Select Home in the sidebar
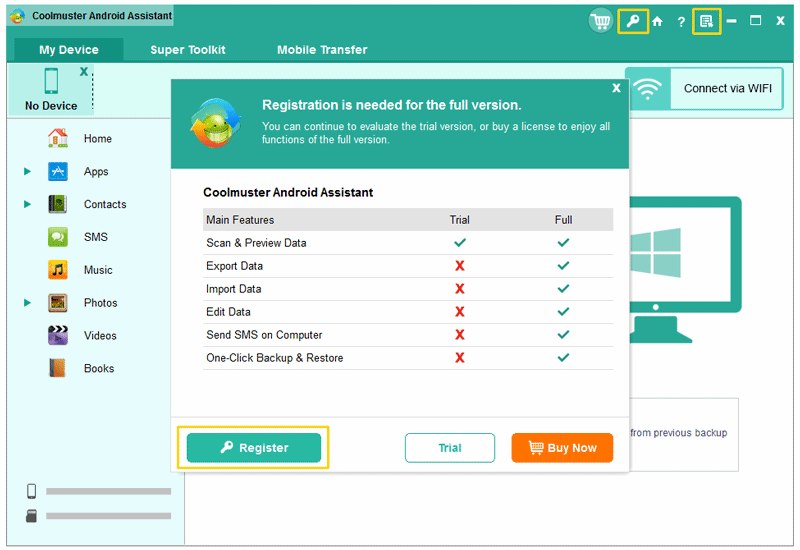 98,139
